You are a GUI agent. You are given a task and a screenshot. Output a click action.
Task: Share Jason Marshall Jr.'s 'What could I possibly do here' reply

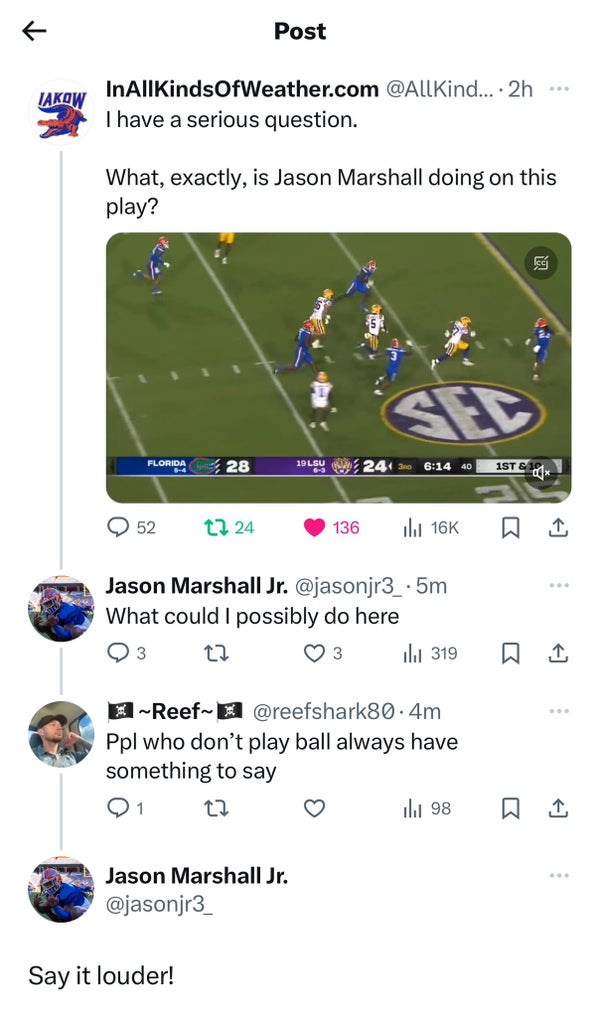(x=559, y=653)
